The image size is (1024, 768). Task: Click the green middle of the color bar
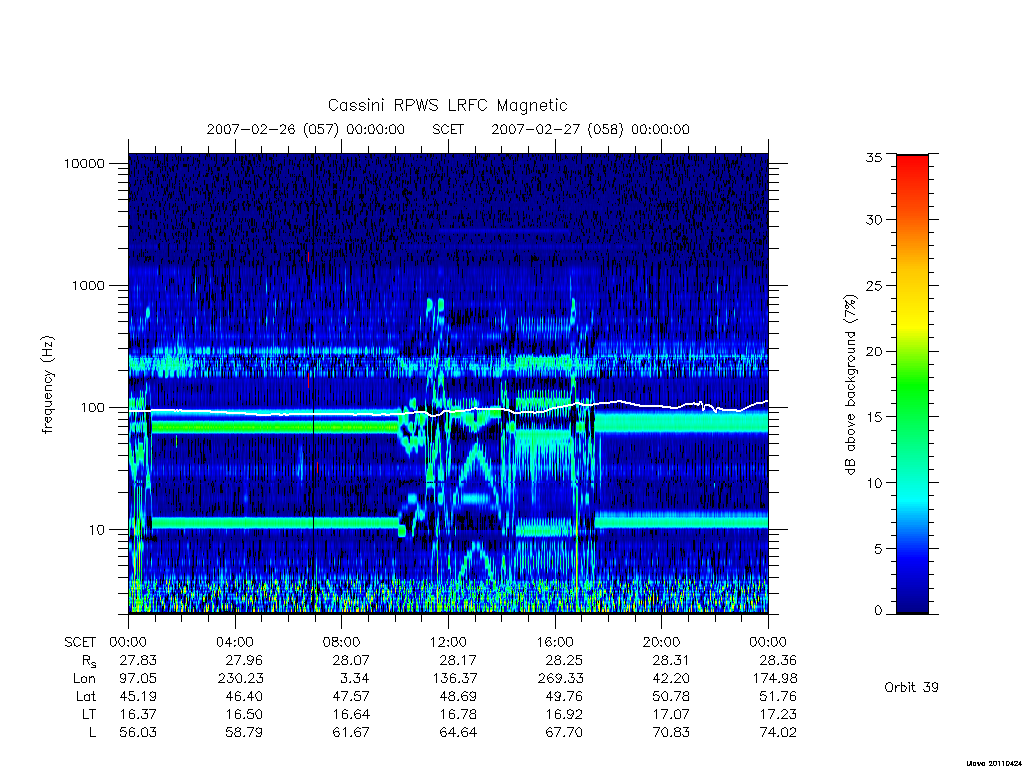[x=912, y=385]
